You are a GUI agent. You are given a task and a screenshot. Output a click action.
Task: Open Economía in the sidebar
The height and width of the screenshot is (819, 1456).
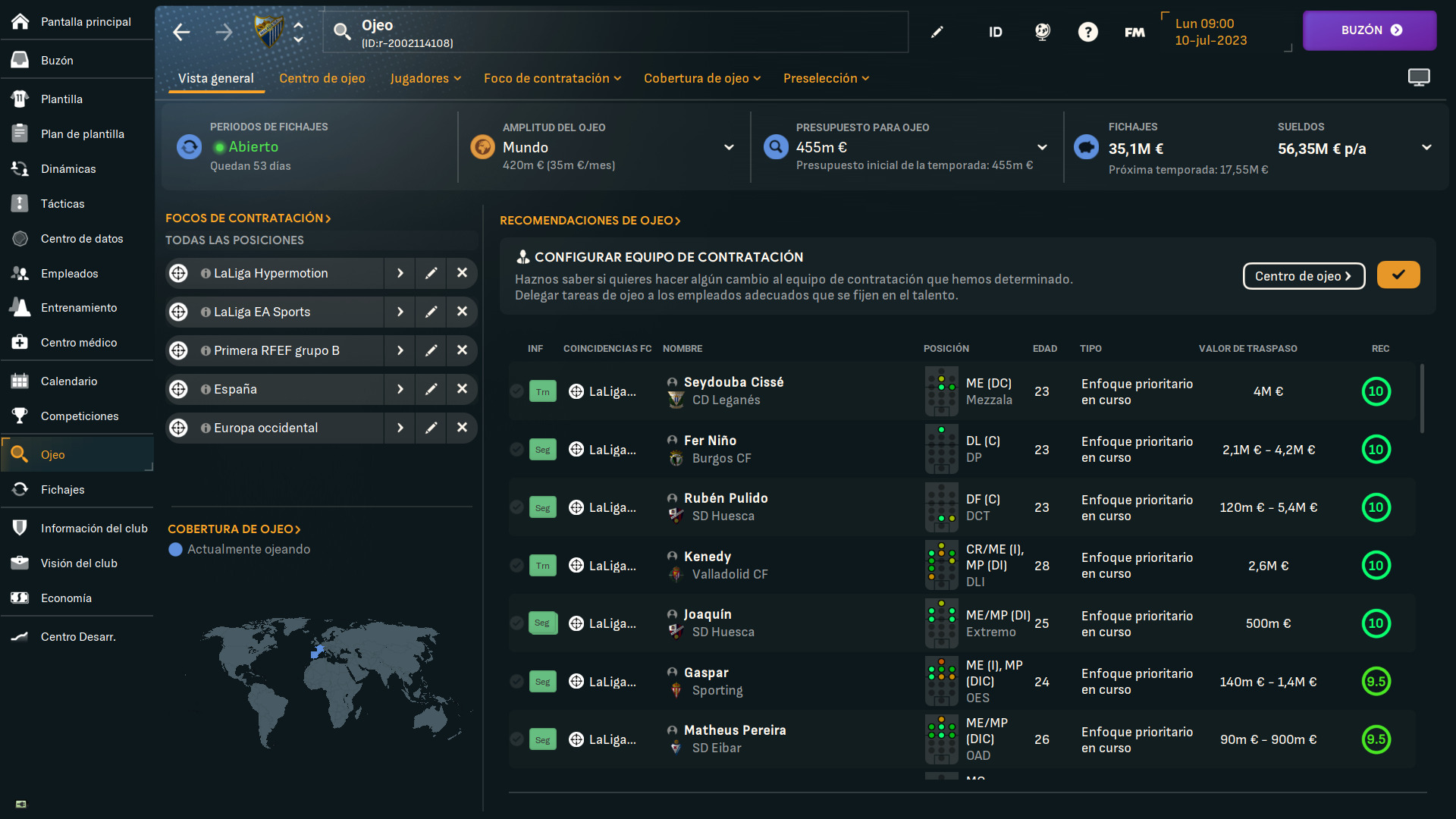(x=77, y=598)
